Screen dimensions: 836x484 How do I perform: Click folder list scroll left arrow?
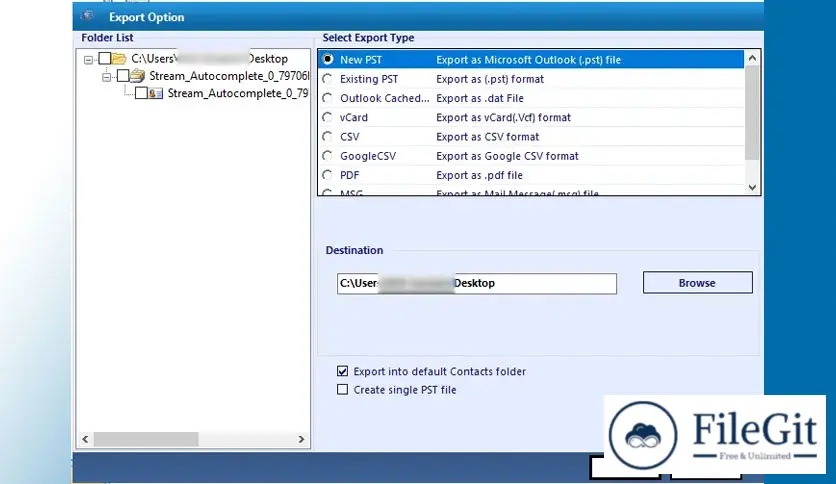tap(85, 439)
